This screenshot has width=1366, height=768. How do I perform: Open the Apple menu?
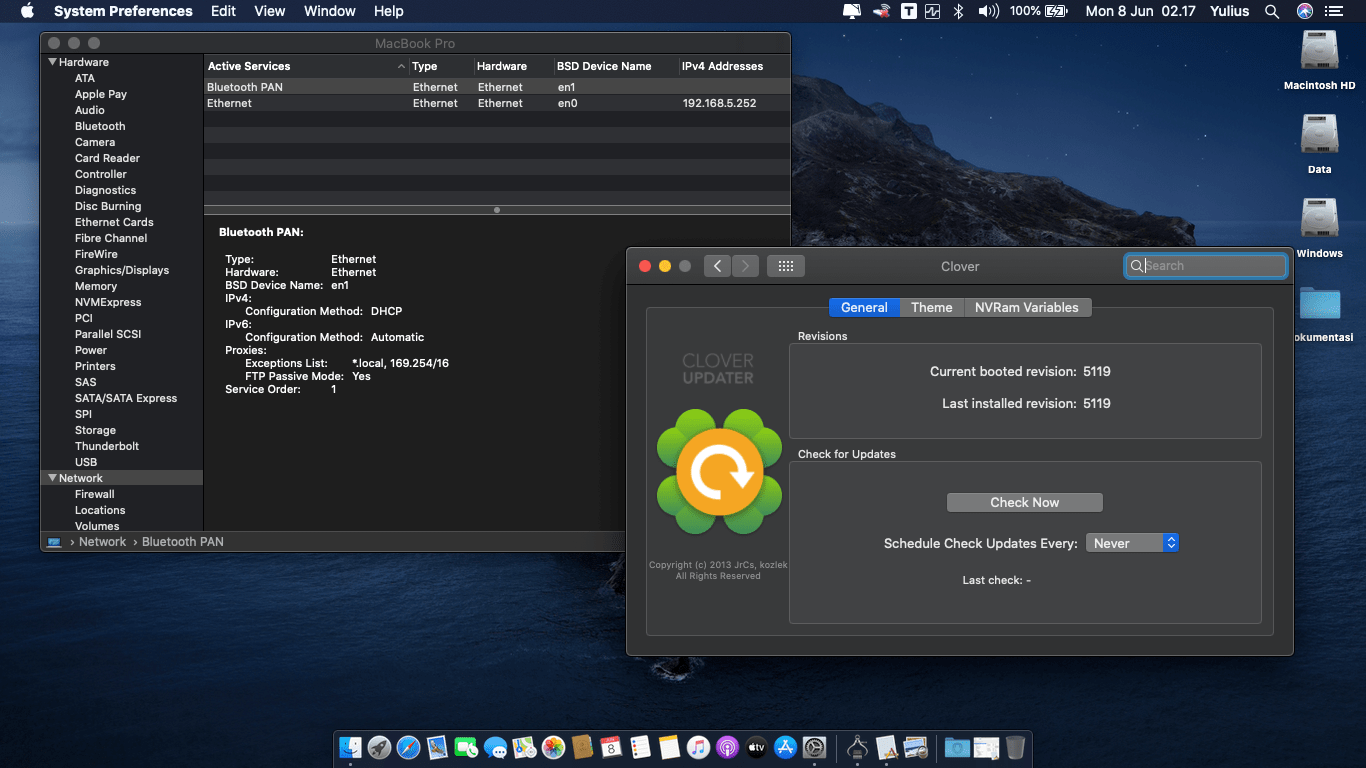[28, 11]
